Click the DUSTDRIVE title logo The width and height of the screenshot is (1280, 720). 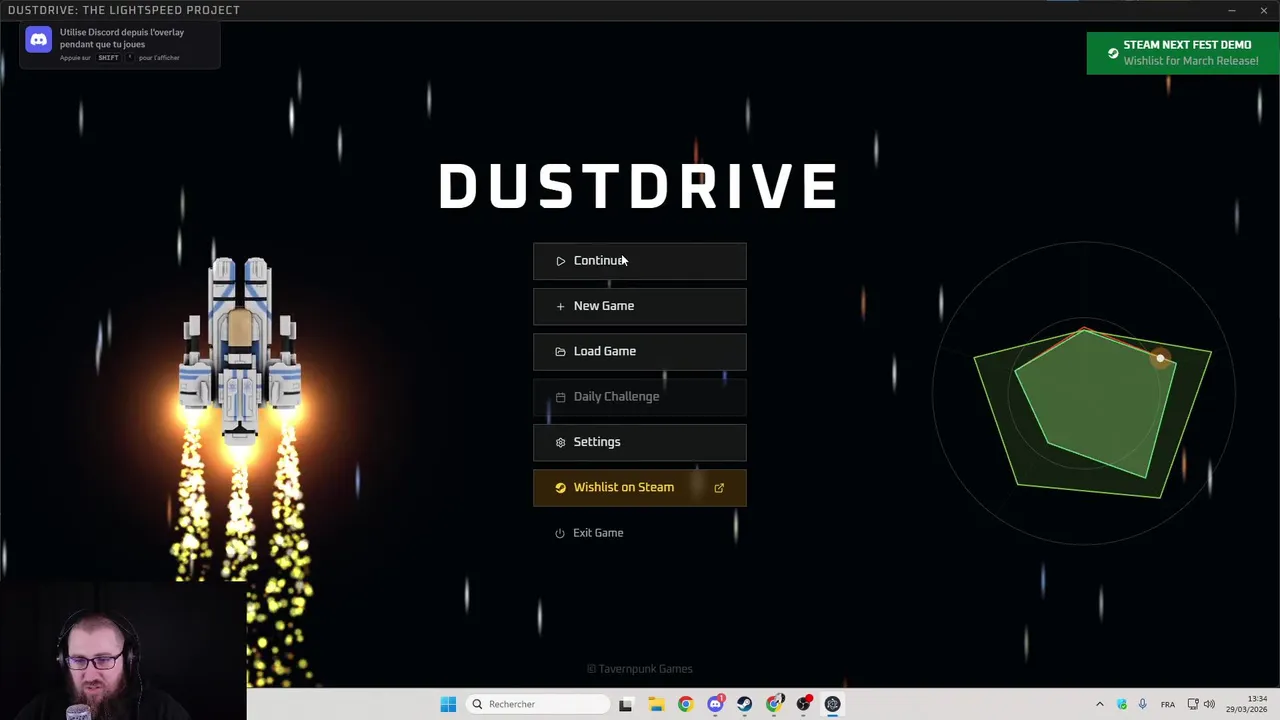point(639,186)
